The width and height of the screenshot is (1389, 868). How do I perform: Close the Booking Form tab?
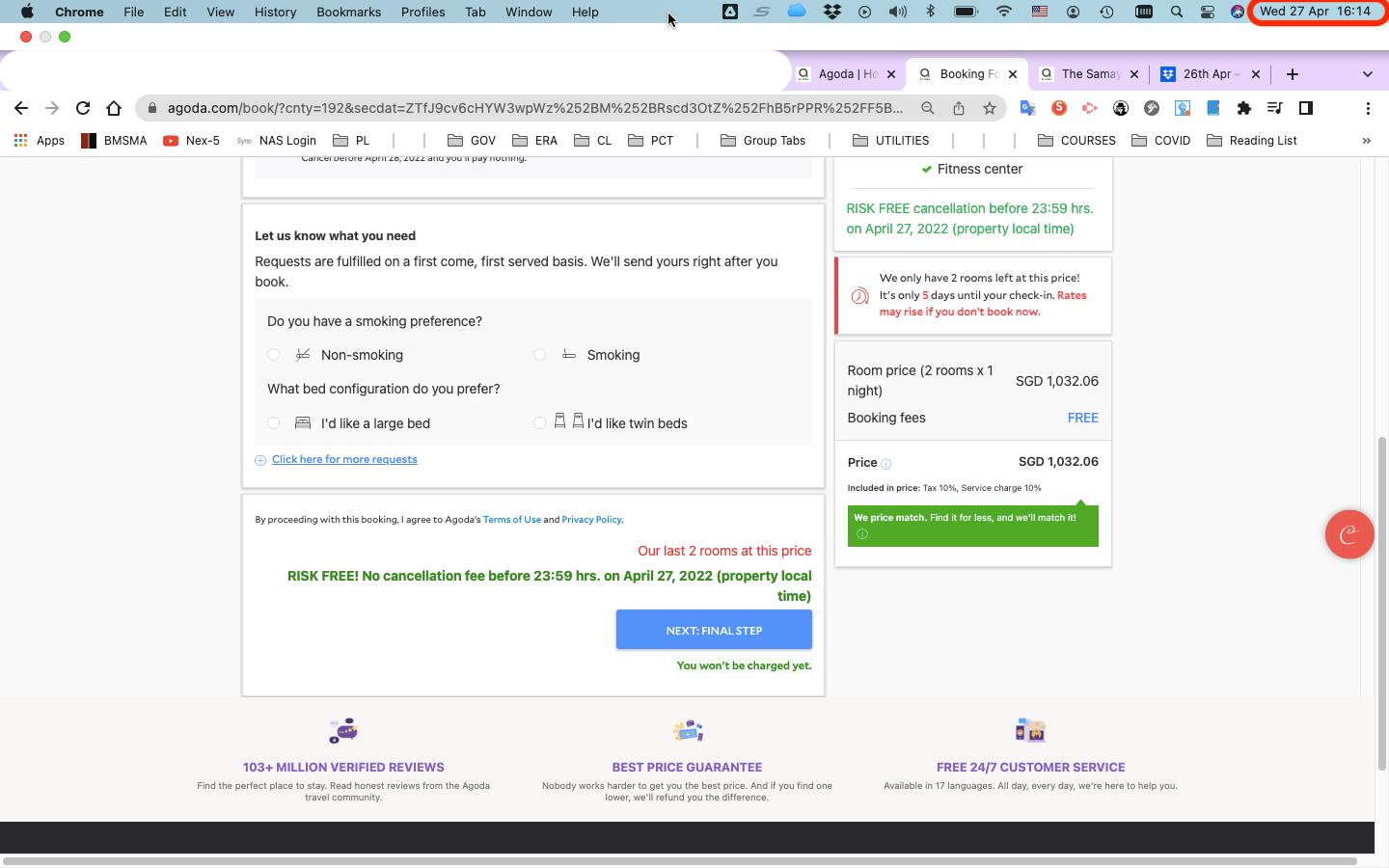coord(1013,74)
